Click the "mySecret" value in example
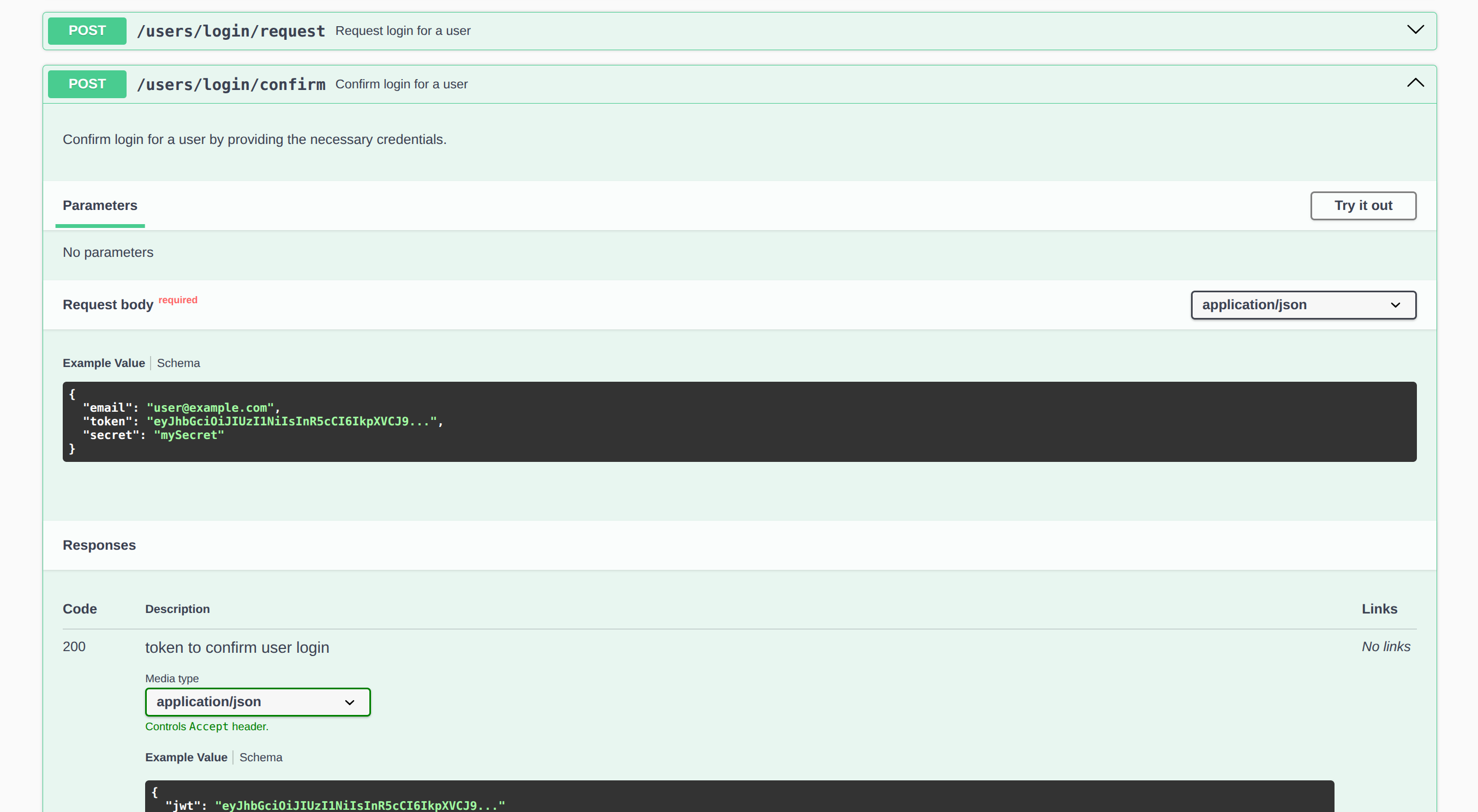The image size is (1478, 812). click(189, 435)
